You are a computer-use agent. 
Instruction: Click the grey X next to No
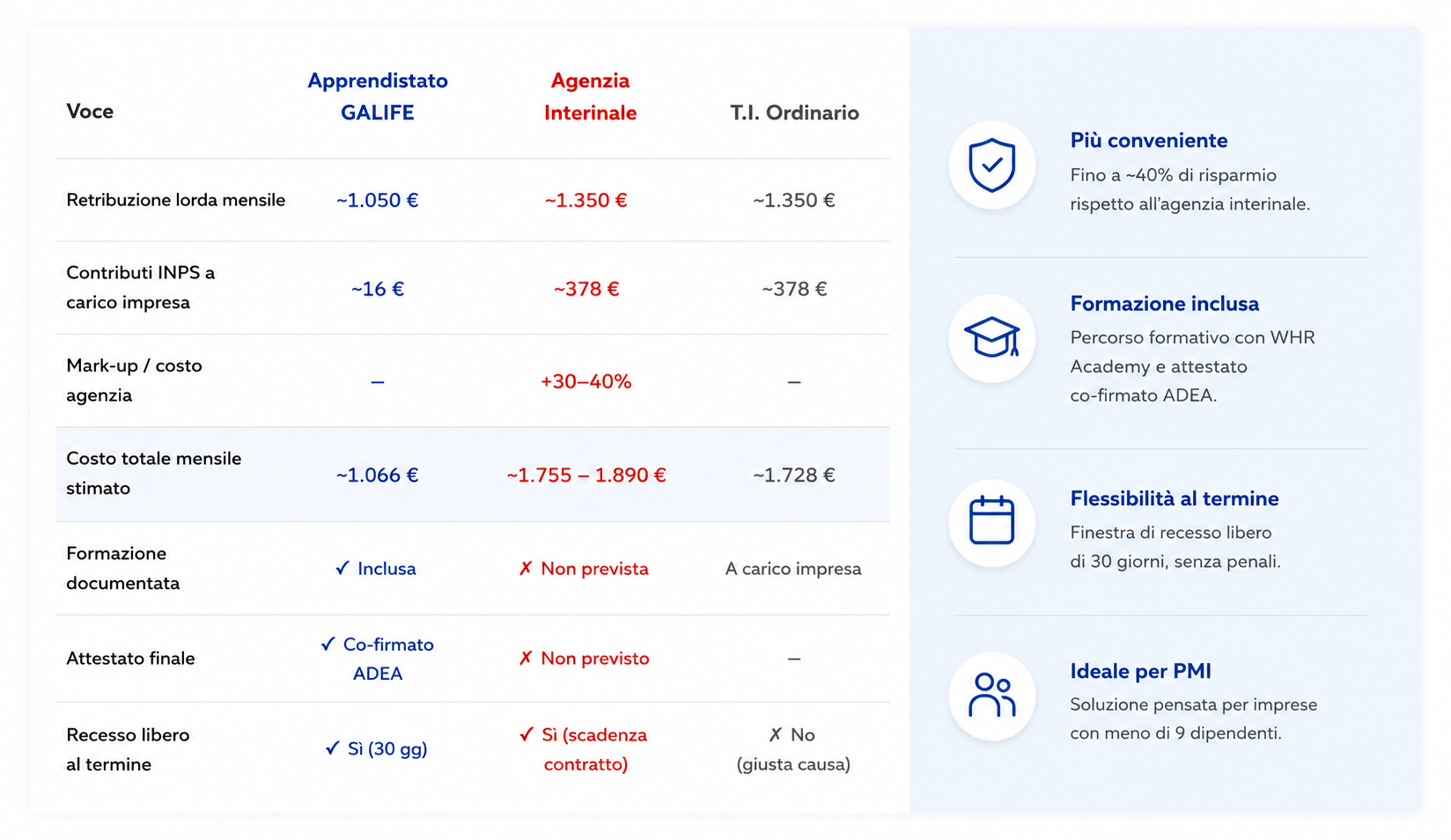click(x=775, y=734)
